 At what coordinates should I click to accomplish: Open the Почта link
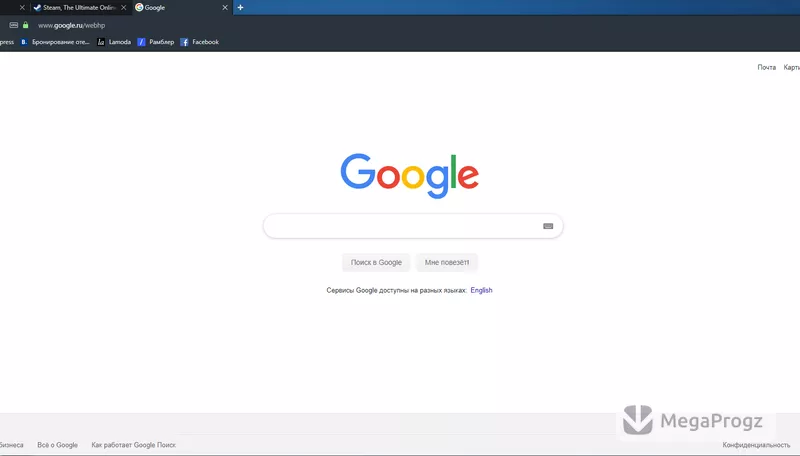pos(766,67)
